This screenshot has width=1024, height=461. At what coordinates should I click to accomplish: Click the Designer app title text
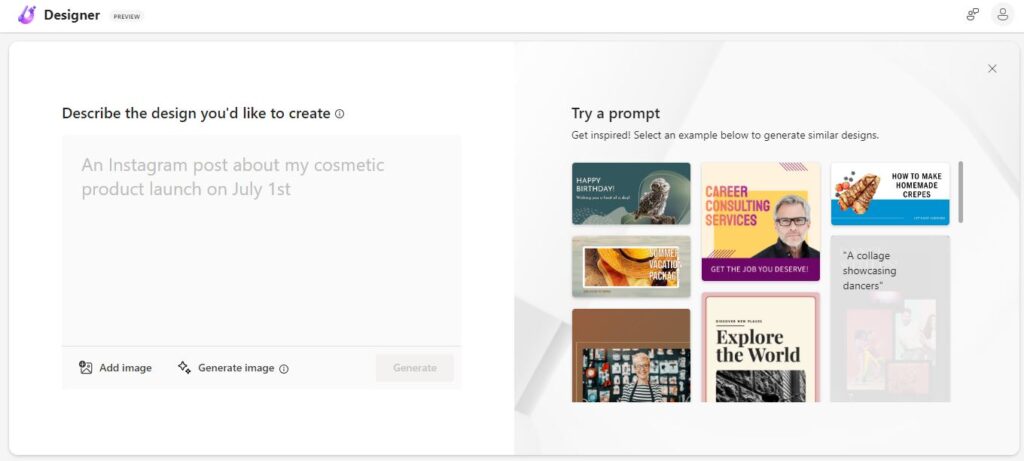click(72, 15)
